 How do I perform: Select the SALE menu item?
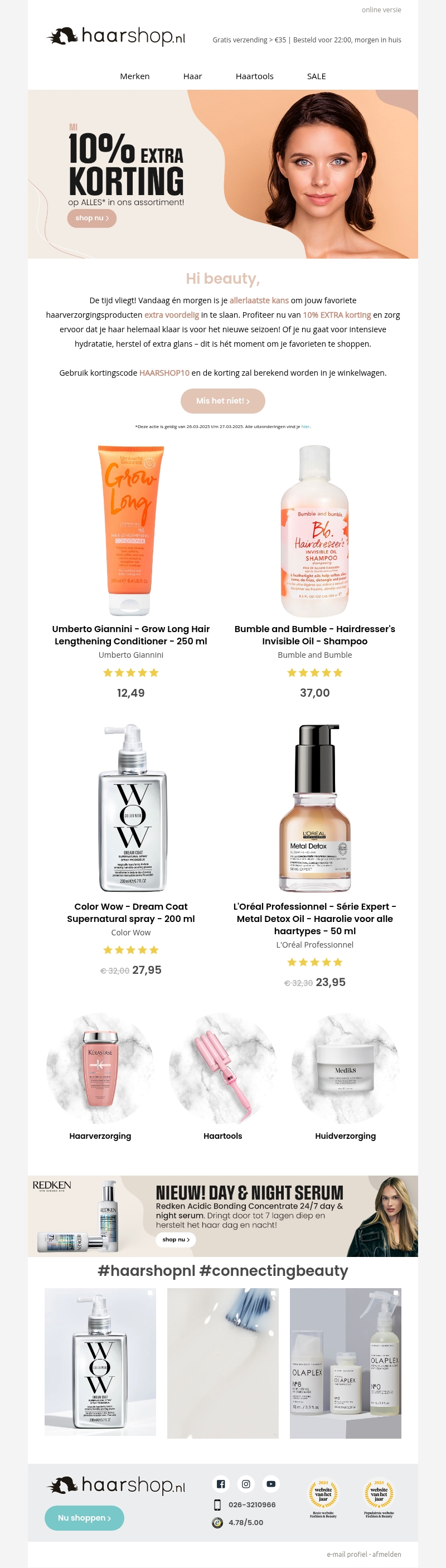point(317,76)
